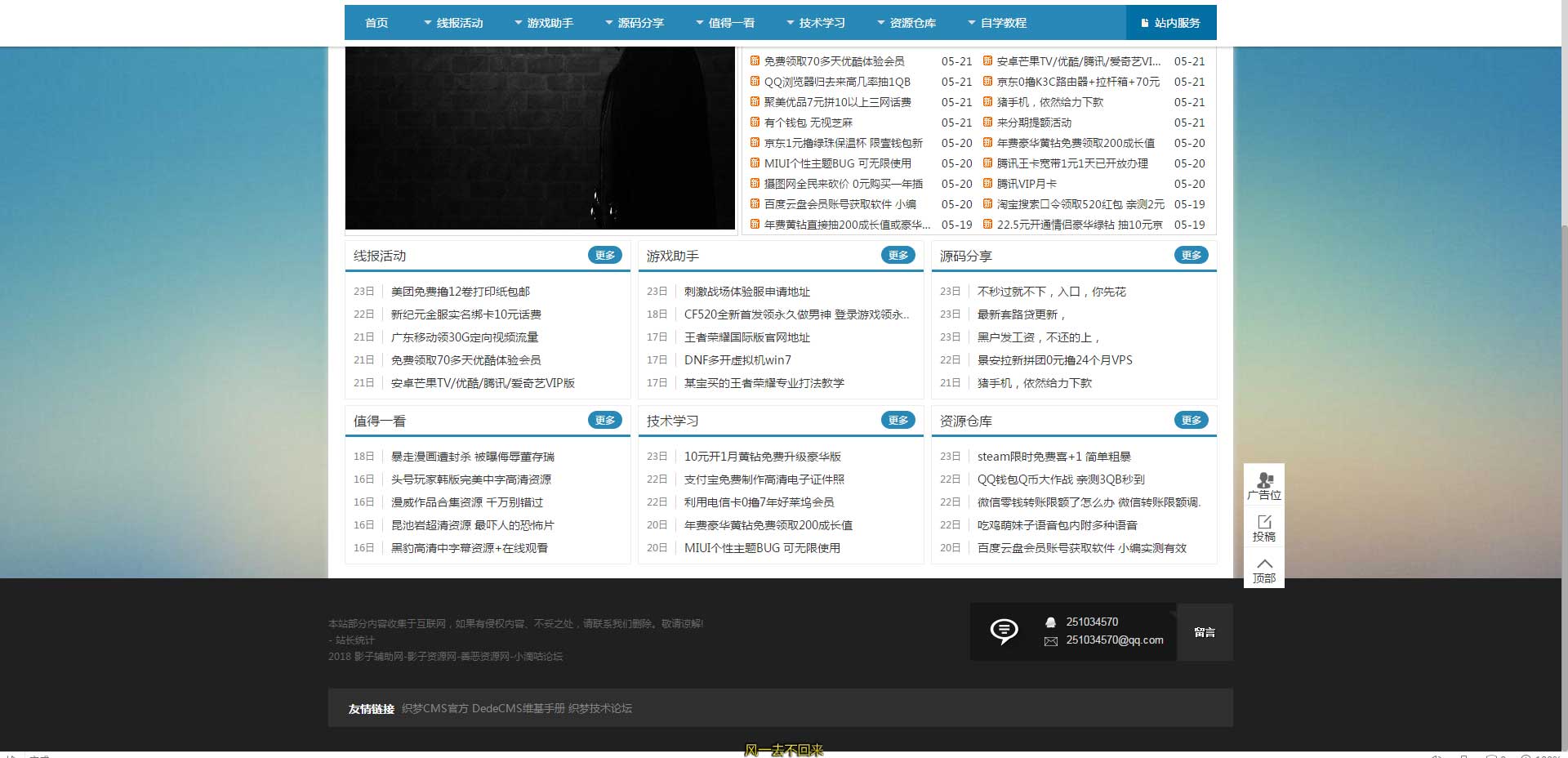Open the speech bubble message icon in footer
Screen dimensions: 1568x758
click(x=1003, y=631)
